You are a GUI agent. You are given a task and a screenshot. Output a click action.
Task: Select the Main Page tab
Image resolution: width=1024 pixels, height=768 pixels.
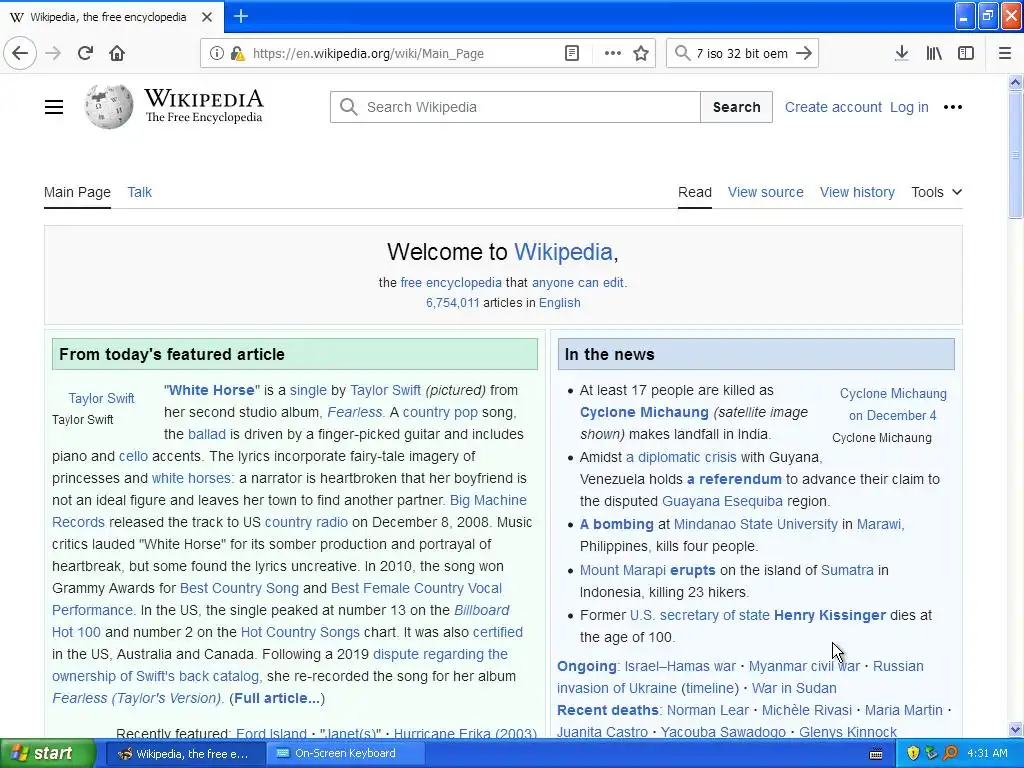pos(77,192)
